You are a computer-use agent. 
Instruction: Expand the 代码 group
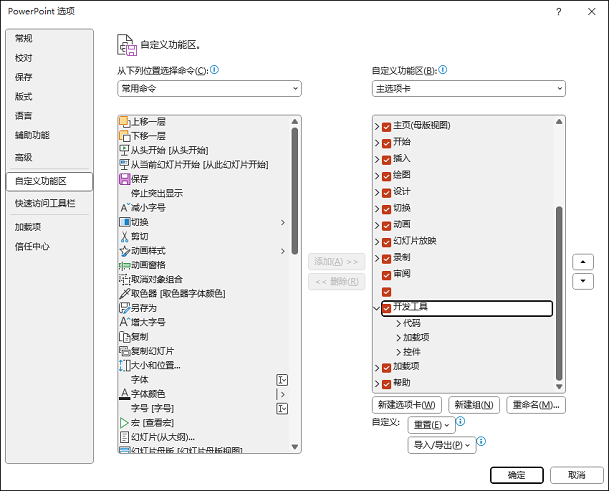coord(398,323)
